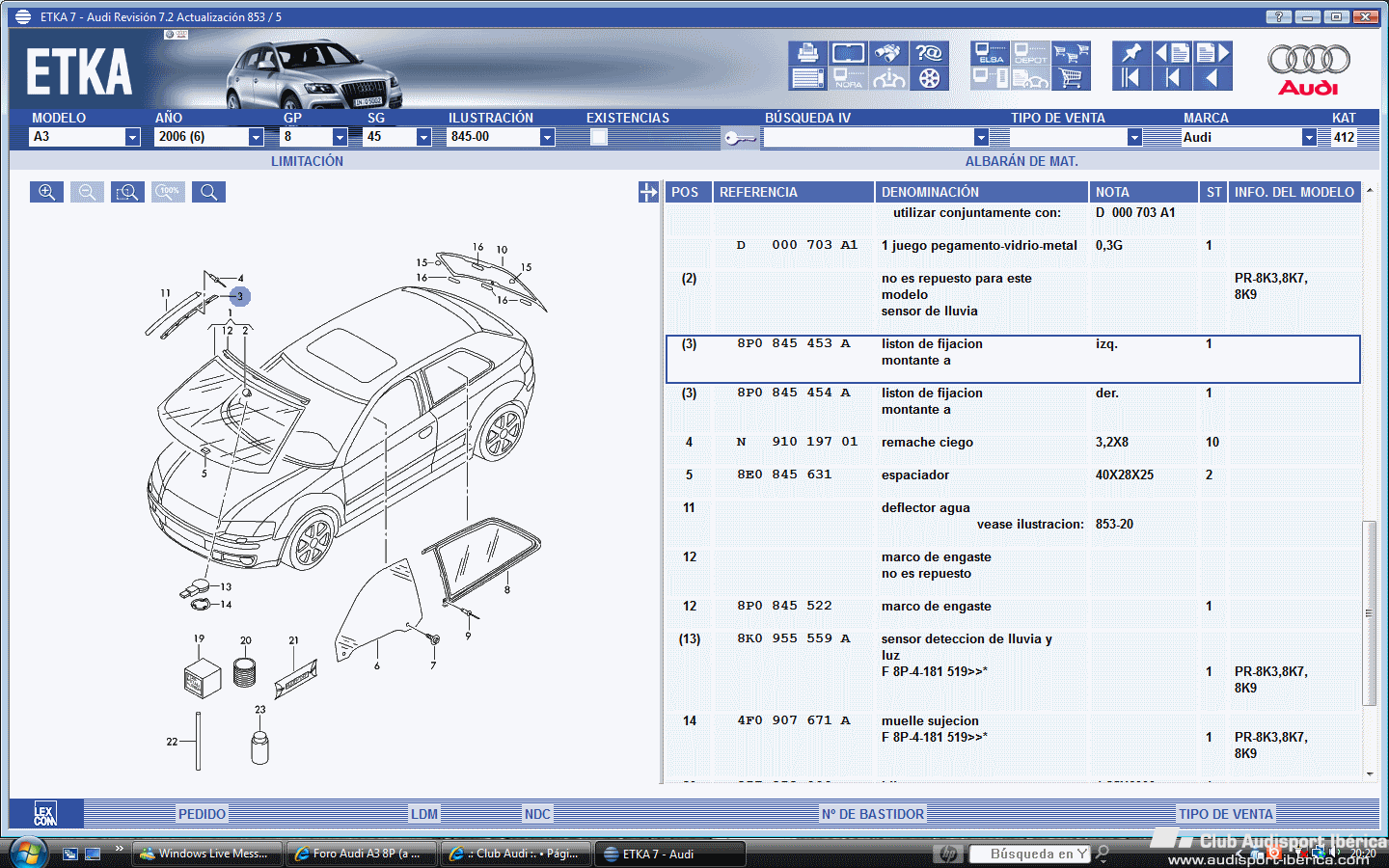
Task: Open the vehicle information icon
Action: point(888,78)
